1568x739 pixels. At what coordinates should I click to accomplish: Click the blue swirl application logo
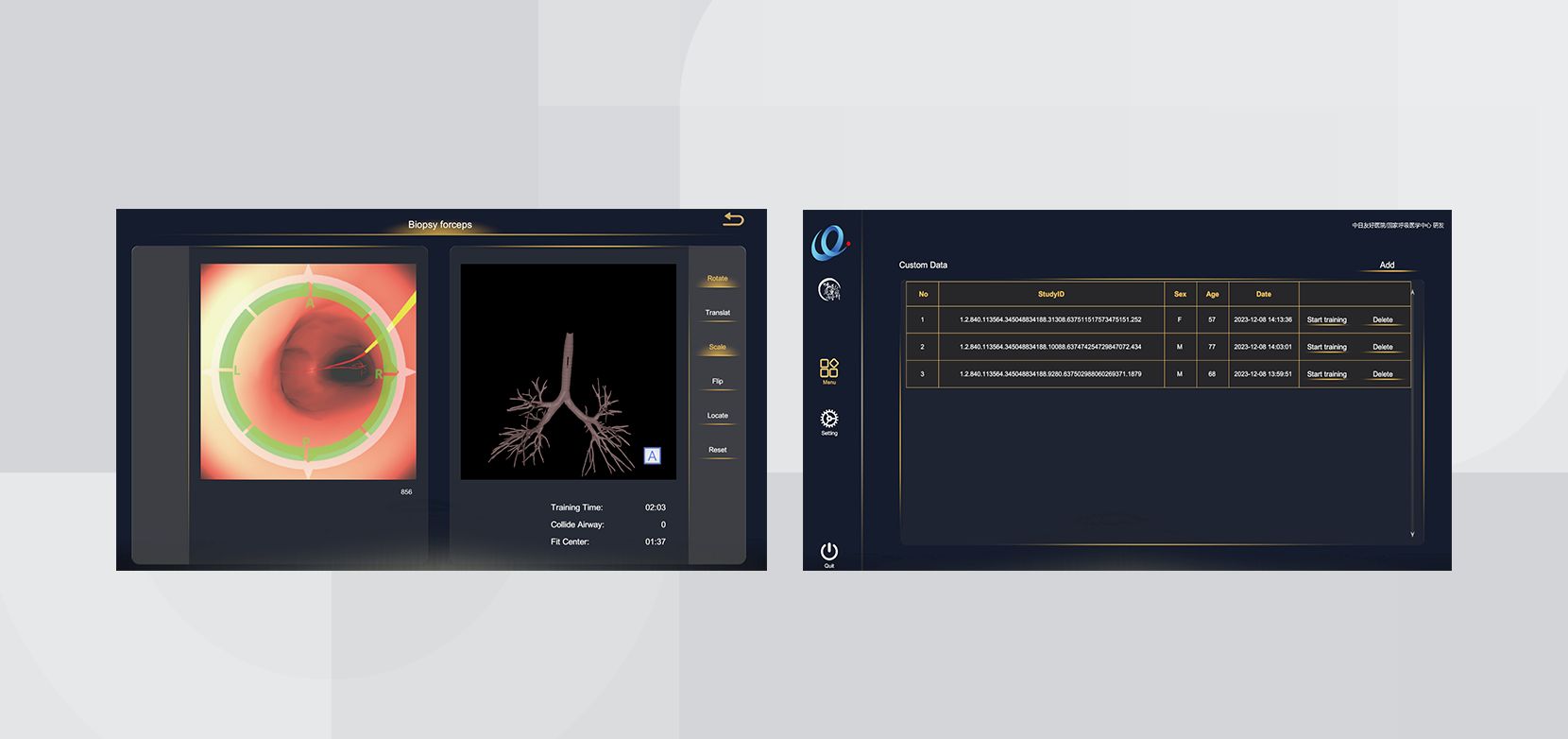click(x=829, y=242)
